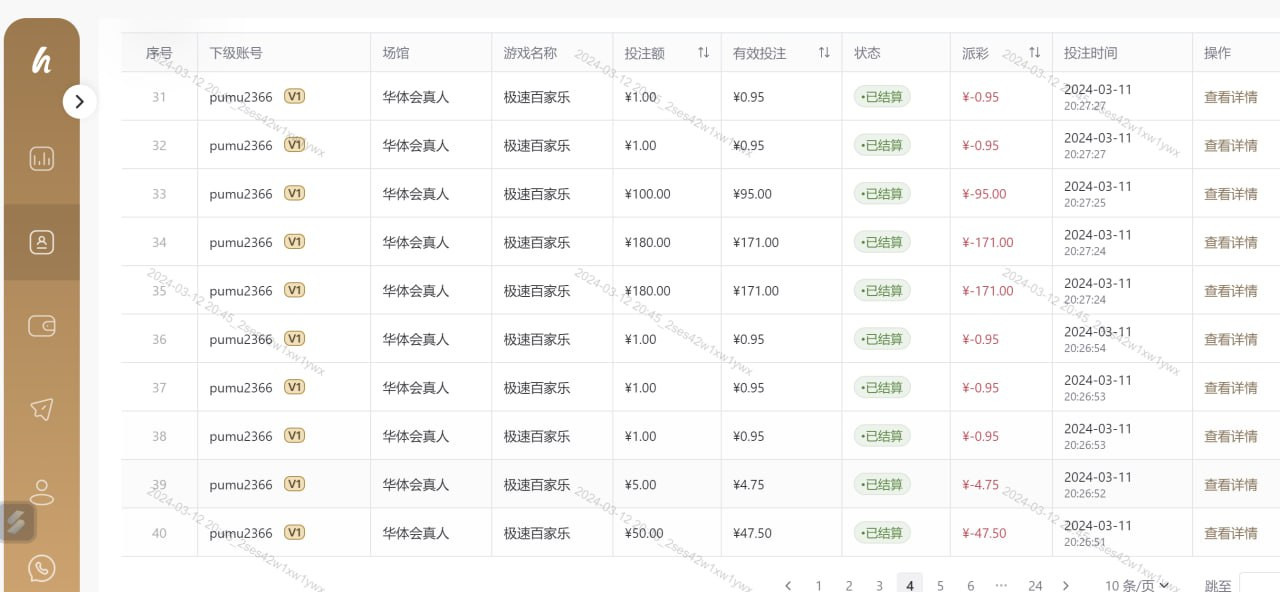Click the floating widget above phone icon
Image resolution: width=1280 pixels, height=592 pixels.
click(17, 522)
